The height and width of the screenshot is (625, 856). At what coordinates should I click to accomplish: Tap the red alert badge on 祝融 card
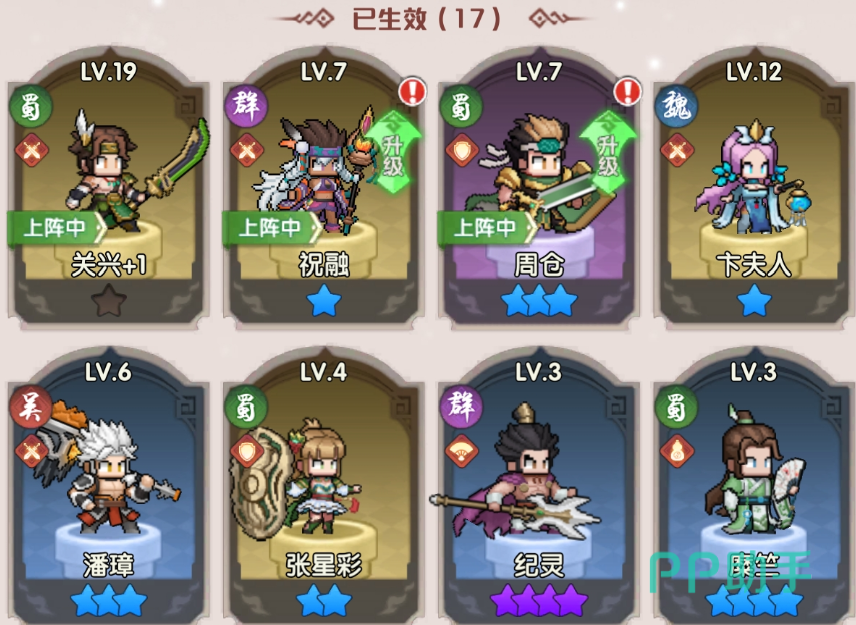(x=413, y=92)
